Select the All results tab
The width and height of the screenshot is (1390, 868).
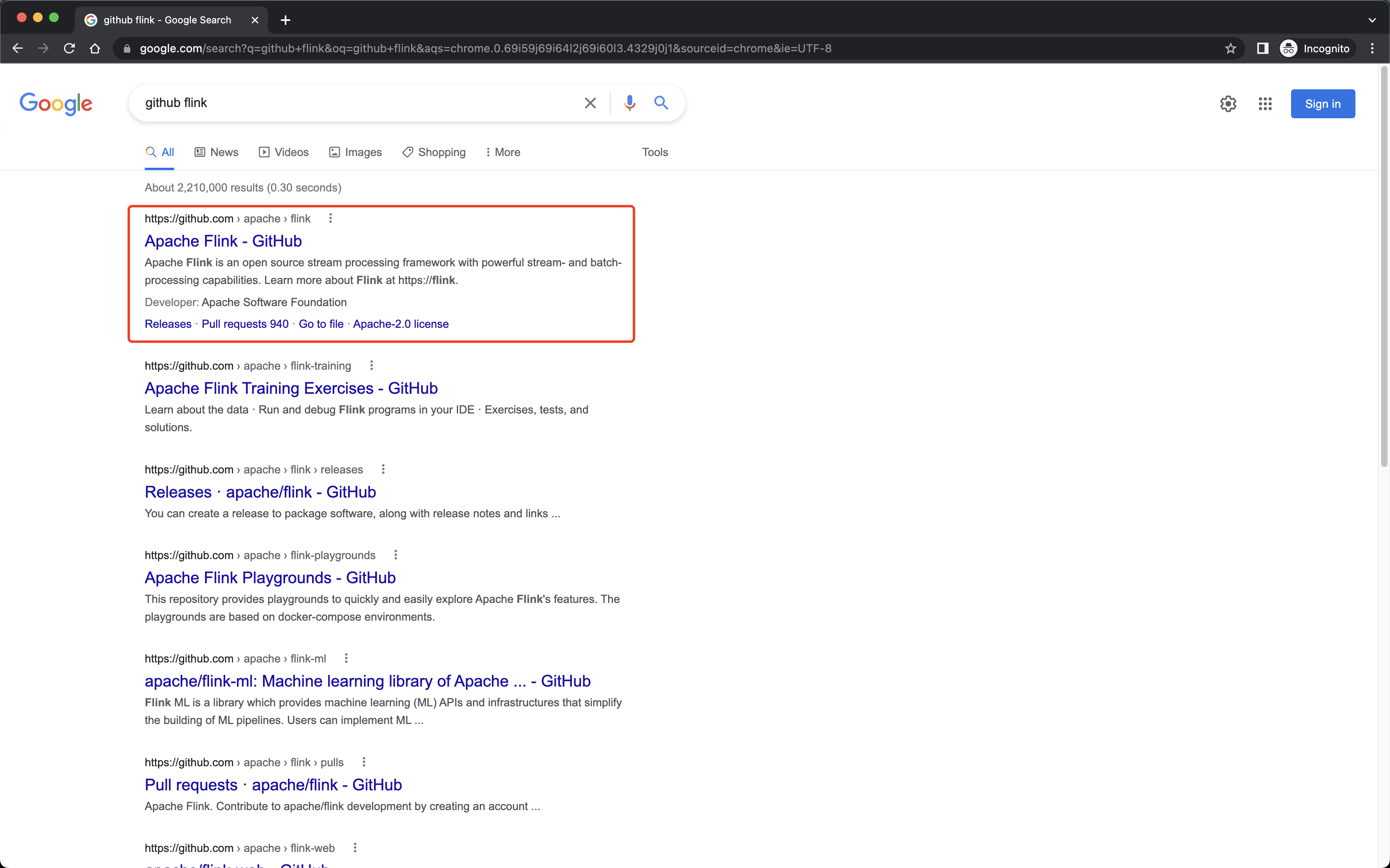[x=160, y=152]
